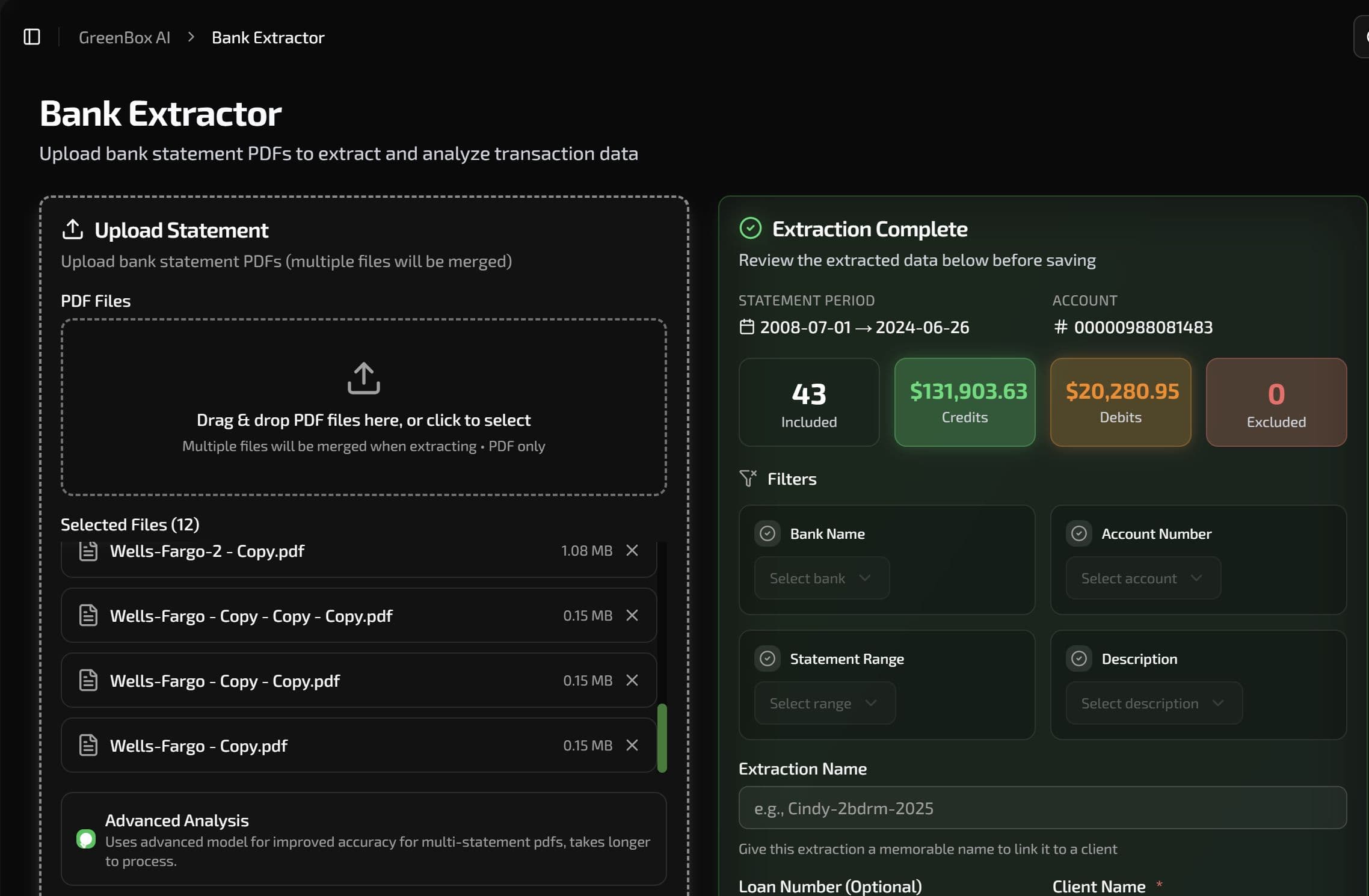
Task: Select the $20,280.95 Debits card
Action: tap(1121, 402)
